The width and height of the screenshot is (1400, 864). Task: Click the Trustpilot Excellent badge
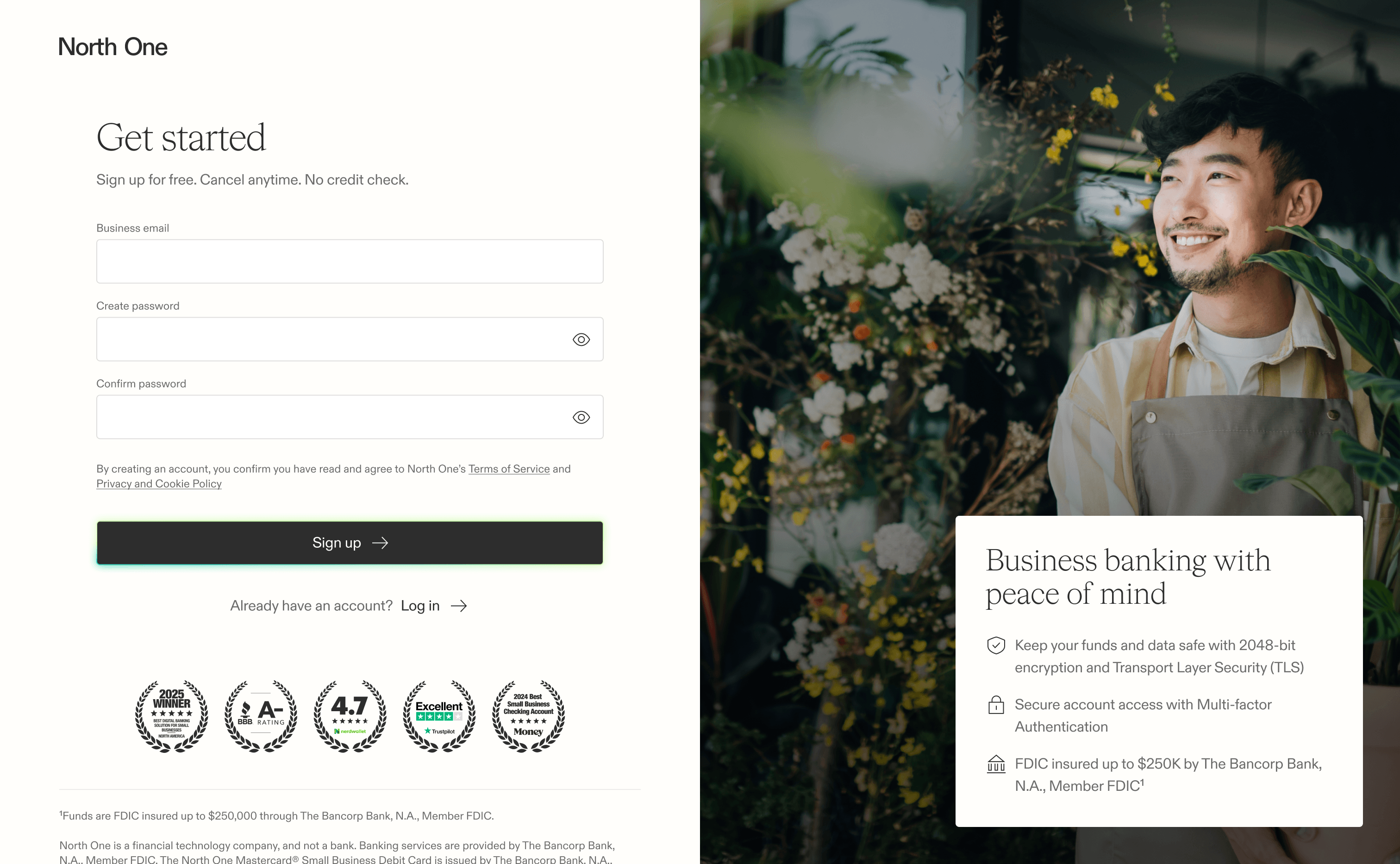point(439,716)
